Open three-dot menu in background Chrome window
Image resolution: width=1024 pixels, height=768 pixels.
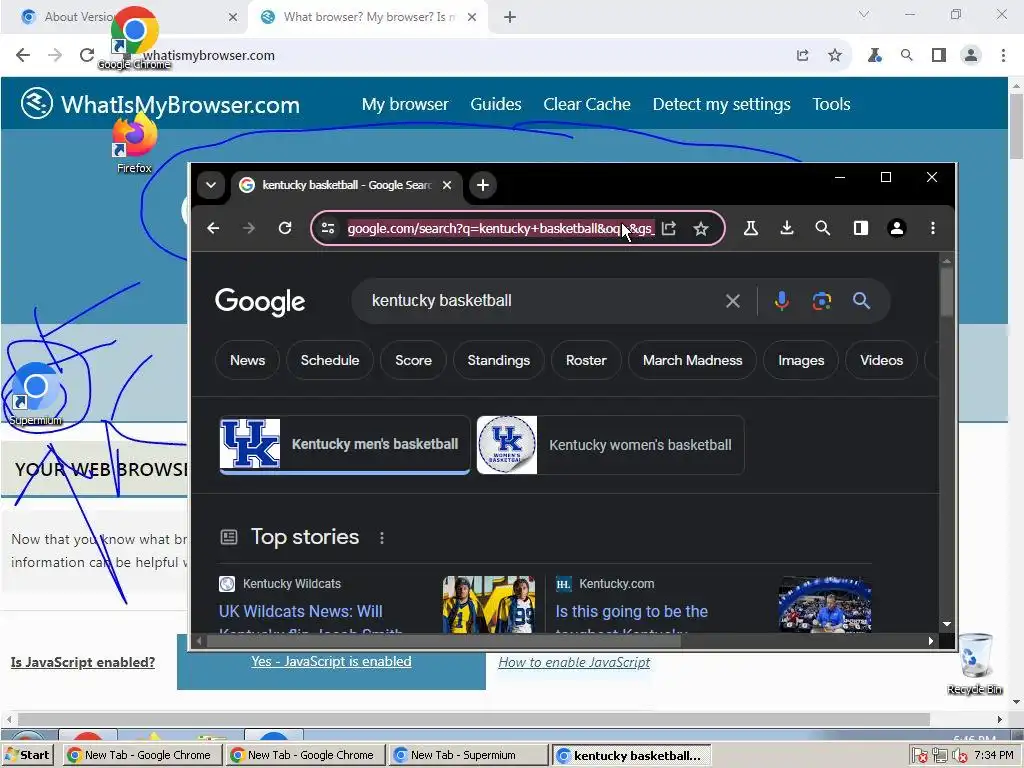click(1003, 56)
